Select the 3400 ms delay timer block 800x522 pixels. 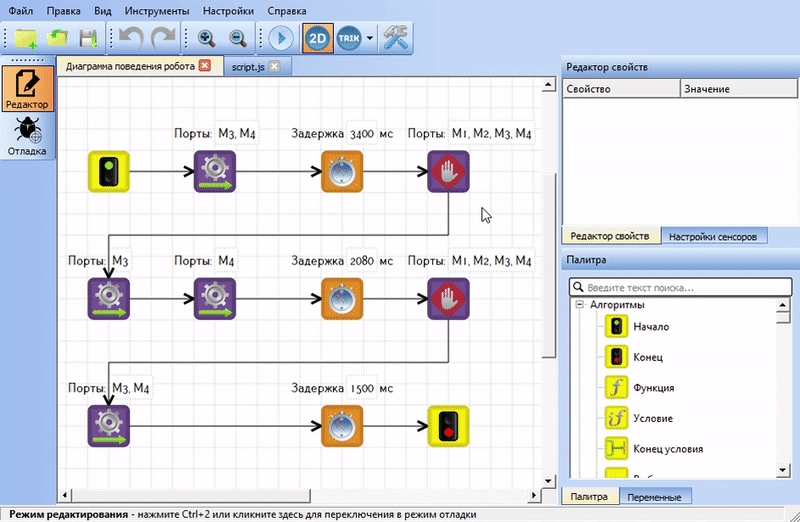click(x=340, y=171)
